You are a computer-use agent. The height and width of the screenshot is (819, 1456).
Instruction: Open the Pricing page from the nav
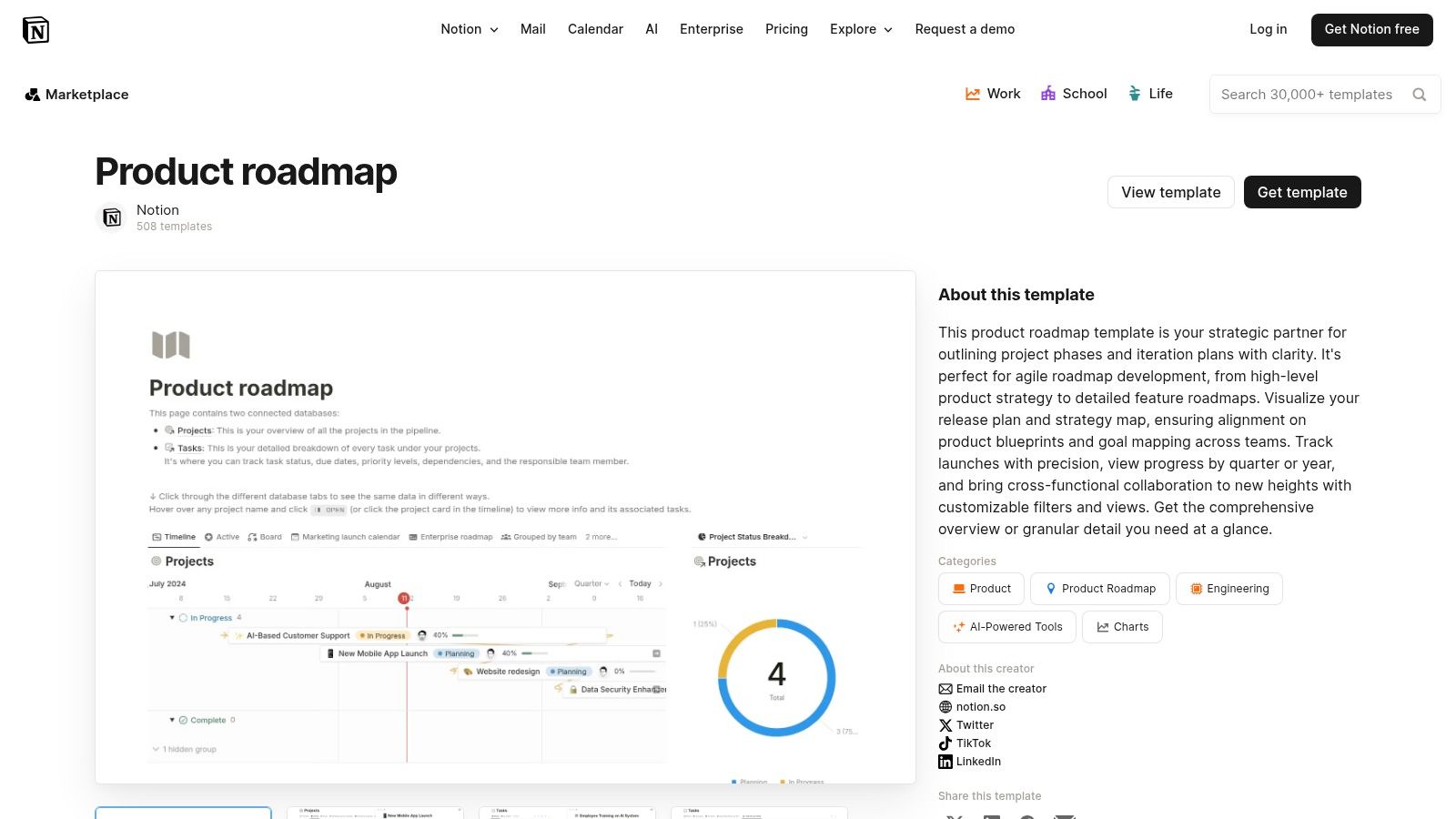[x=786, y=29]
